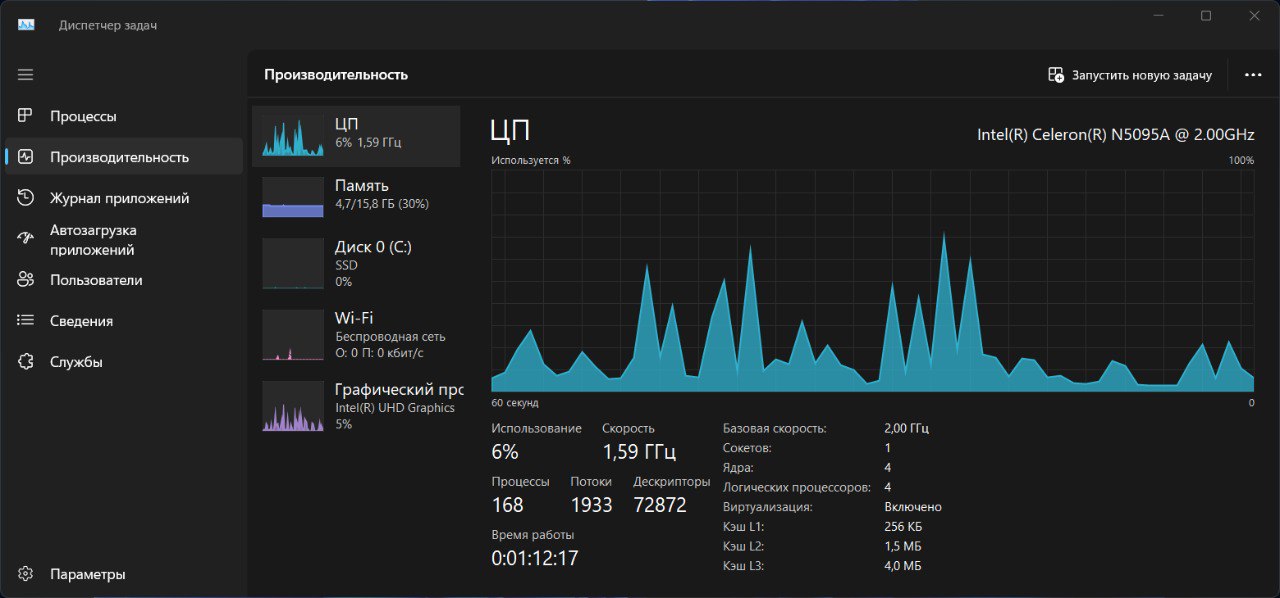Switch to Пользователи page
Image resolution: width=1280 pixels, height=598 pixels.
124,280
